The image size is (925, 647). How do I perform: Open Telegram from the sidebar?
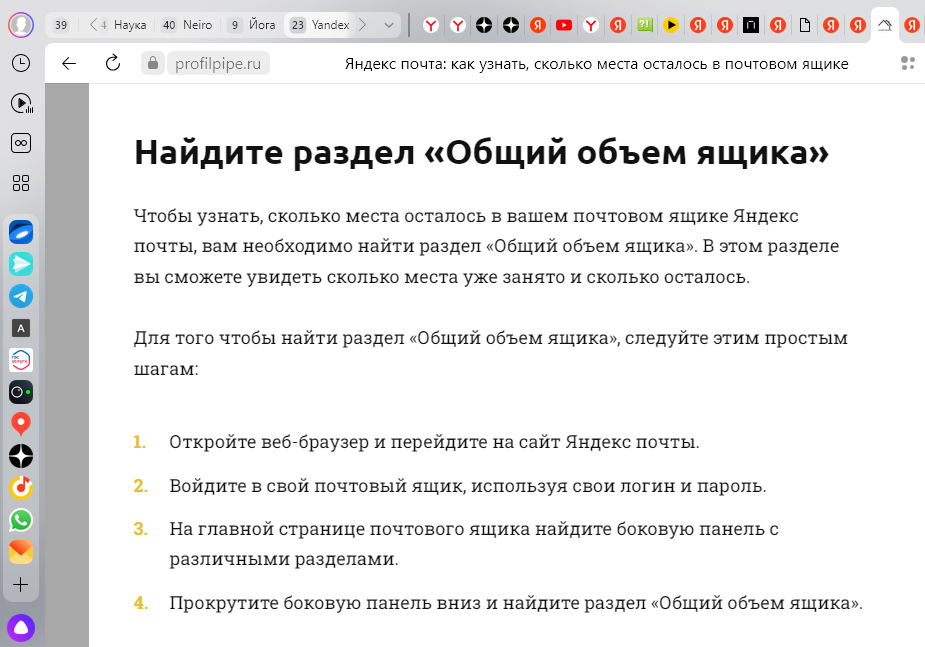point(21,296)
